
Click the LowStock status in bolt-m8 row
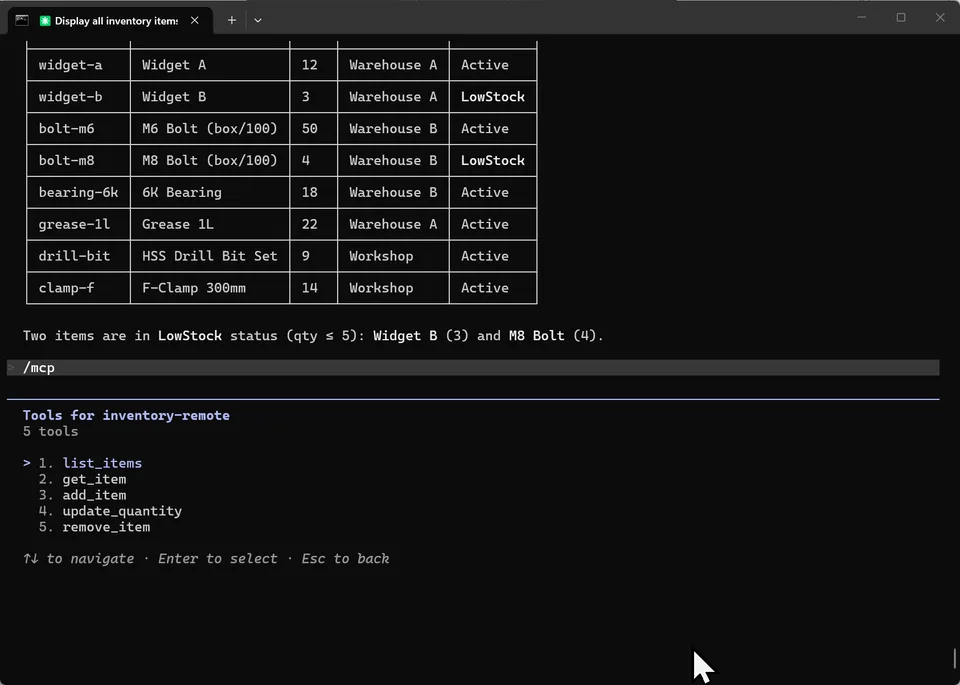coord(493,160)
